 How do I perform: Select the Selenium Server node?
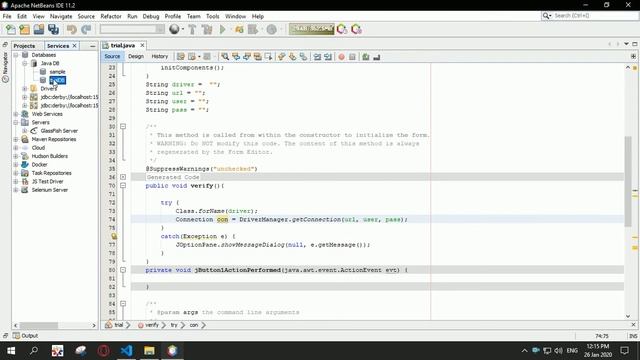49,190
